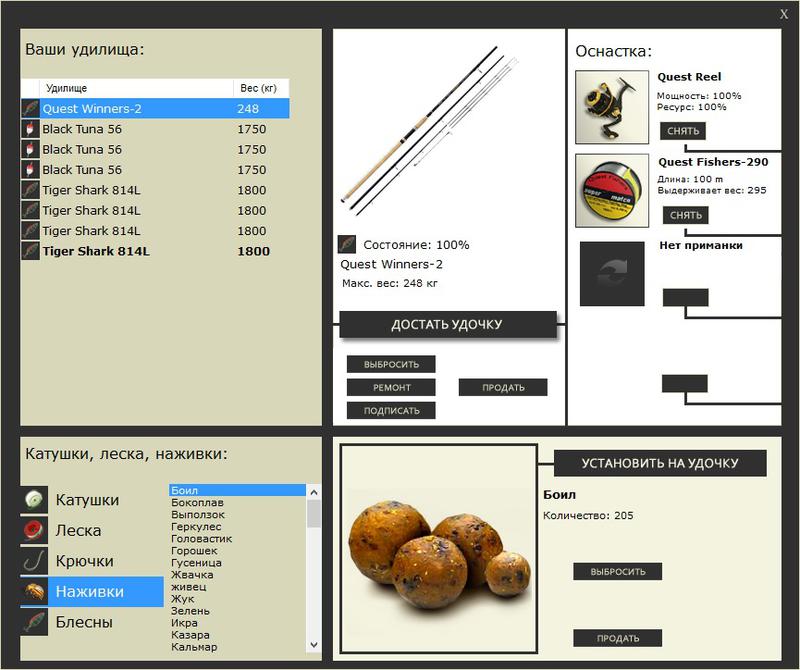Select the bold Tiger Shark 814L row name
Viewport: 800px width, 670px height.
pos(96,251)
